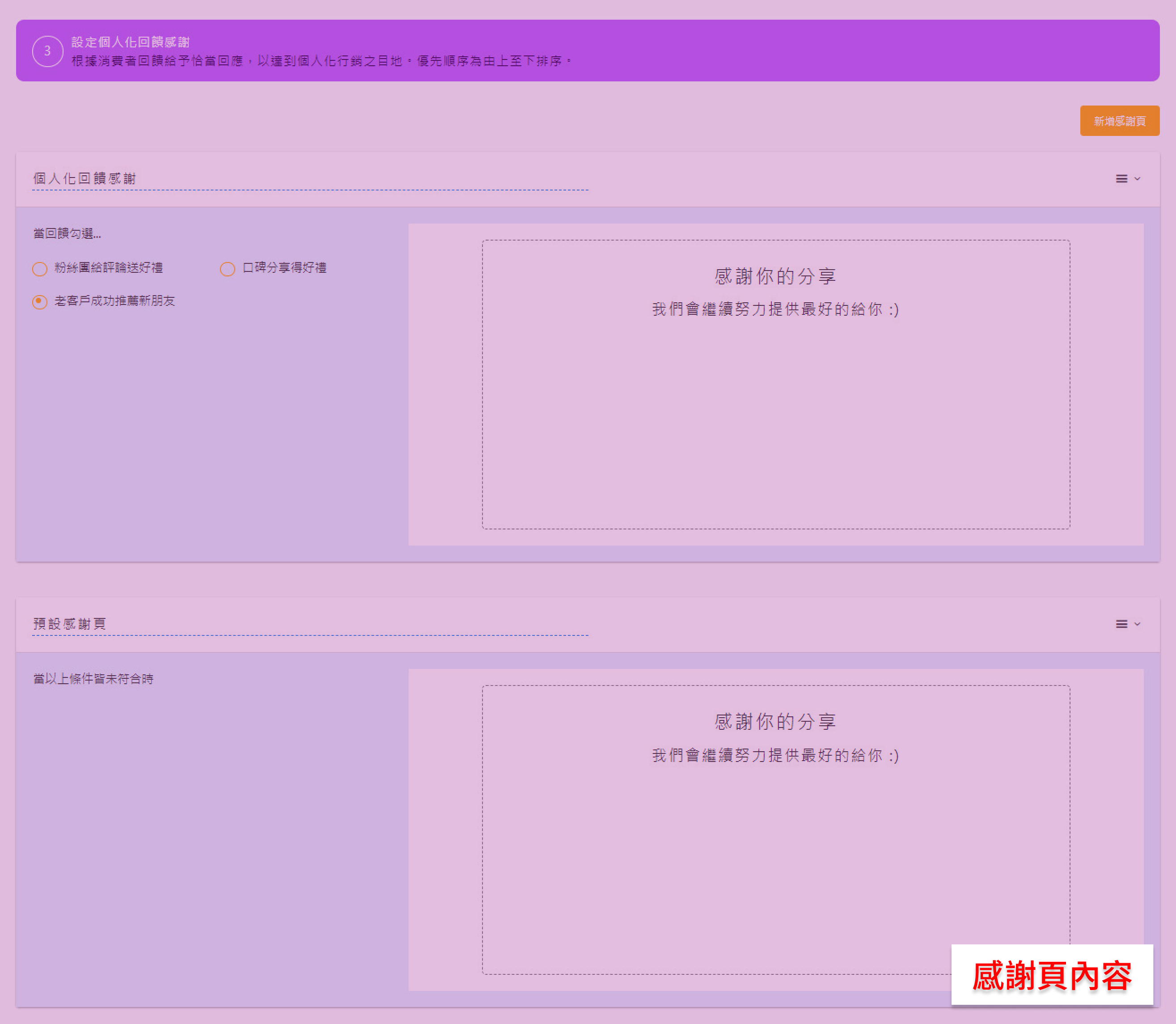
Task: Click subtitle text in 預設感謝頁 preview
Action: click(775, 755)
